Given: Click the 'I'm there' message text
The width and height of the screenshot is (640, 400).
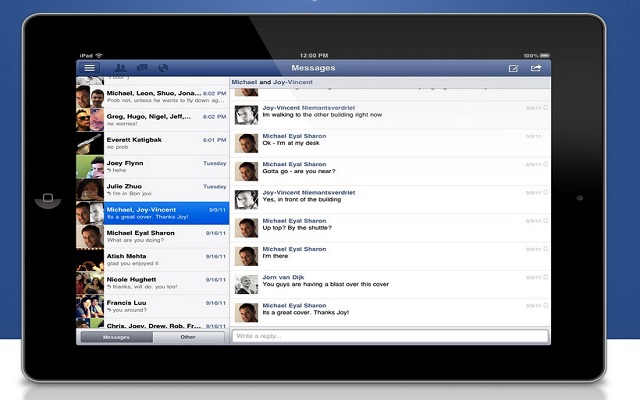Looking at the screenshot, I should click(276, 256).
